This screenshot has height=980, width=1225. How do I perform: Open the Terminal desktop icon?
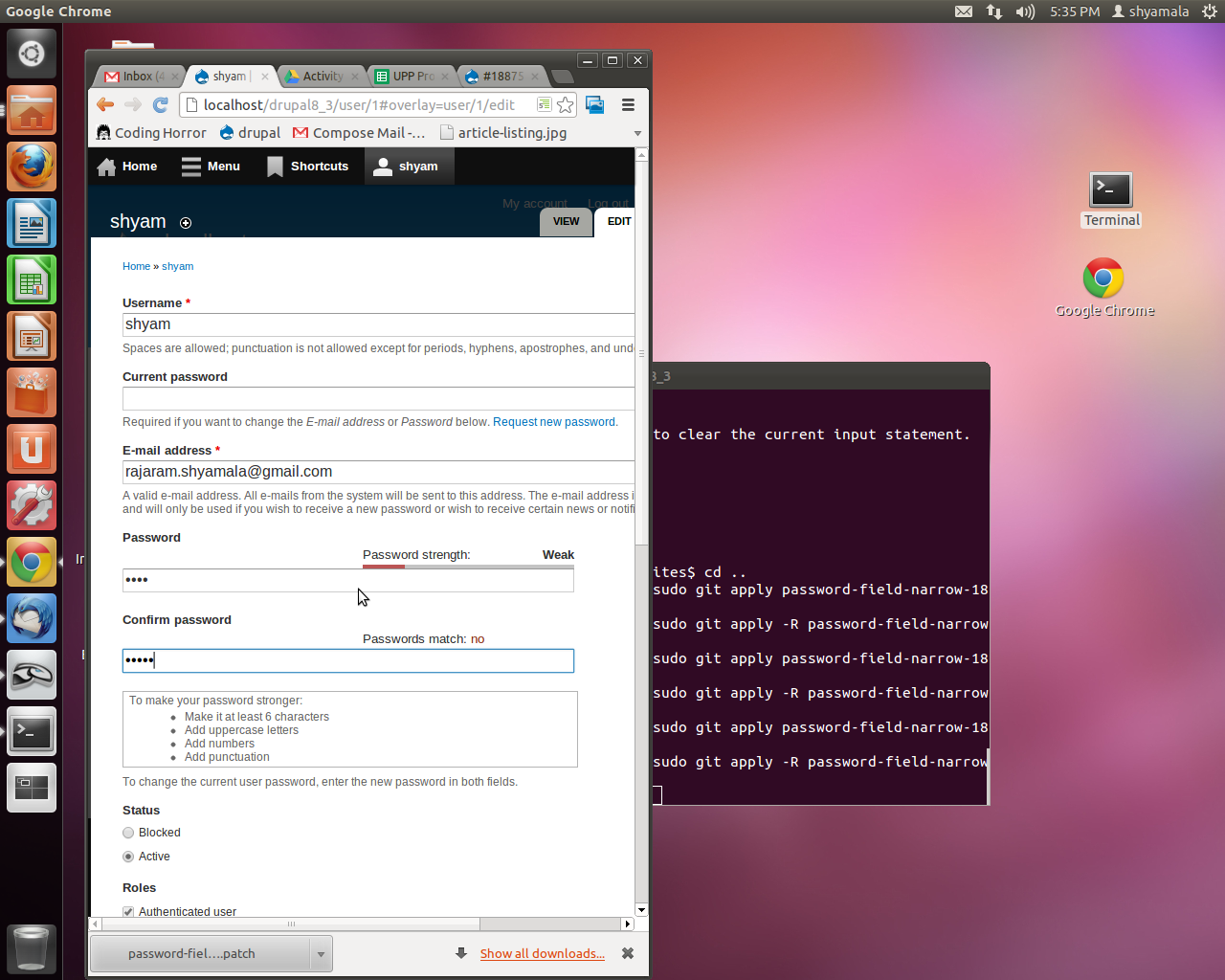[1110, 190]
